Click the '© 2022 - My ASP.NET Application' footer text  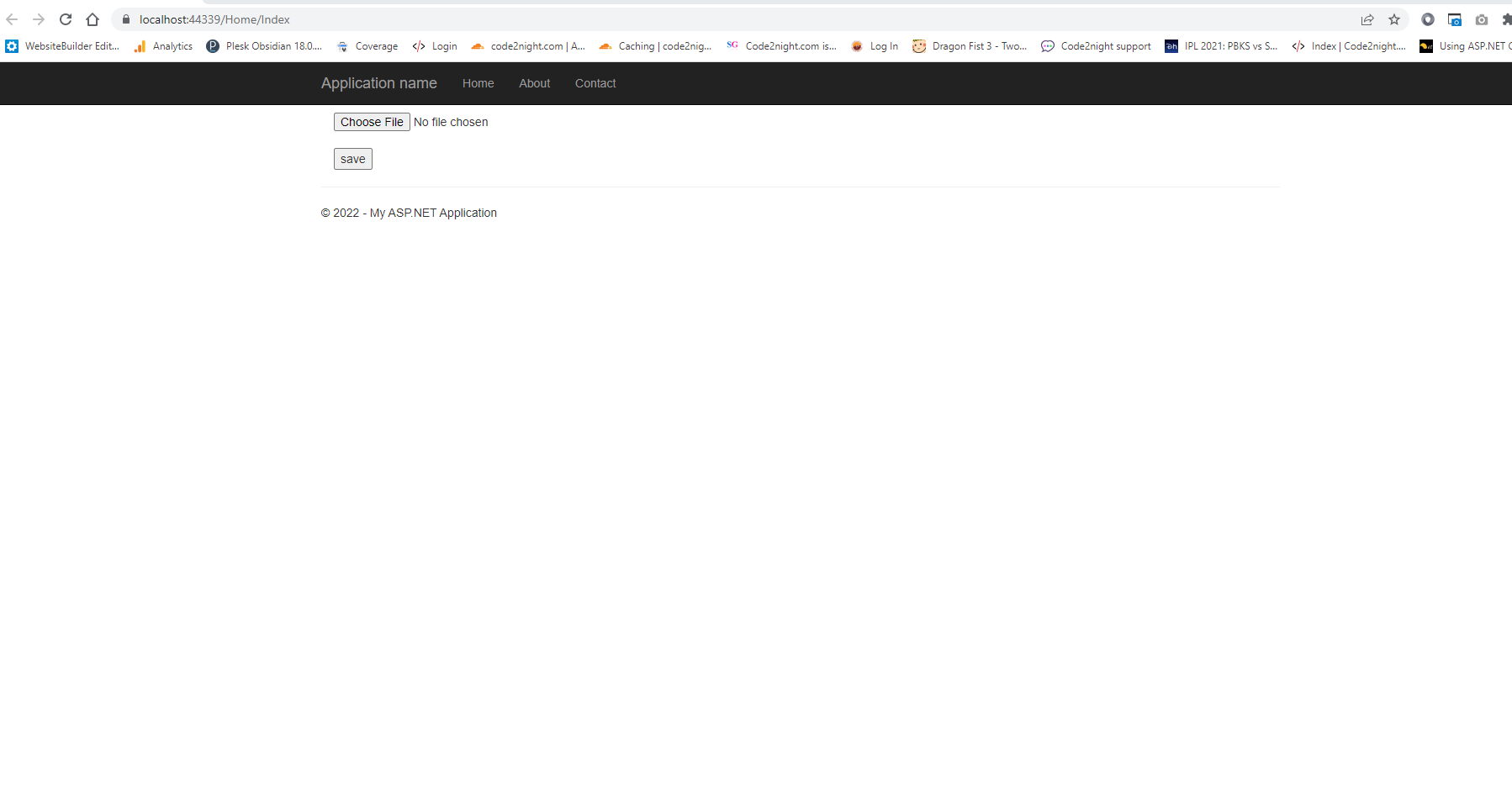point(409,213)
